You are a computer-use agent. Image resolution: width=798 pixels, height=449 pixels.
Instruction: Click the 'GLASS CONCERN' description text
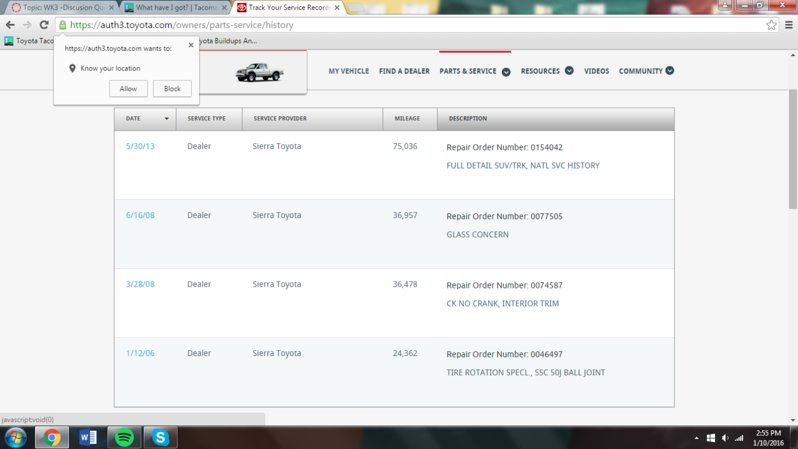[477, 235]
